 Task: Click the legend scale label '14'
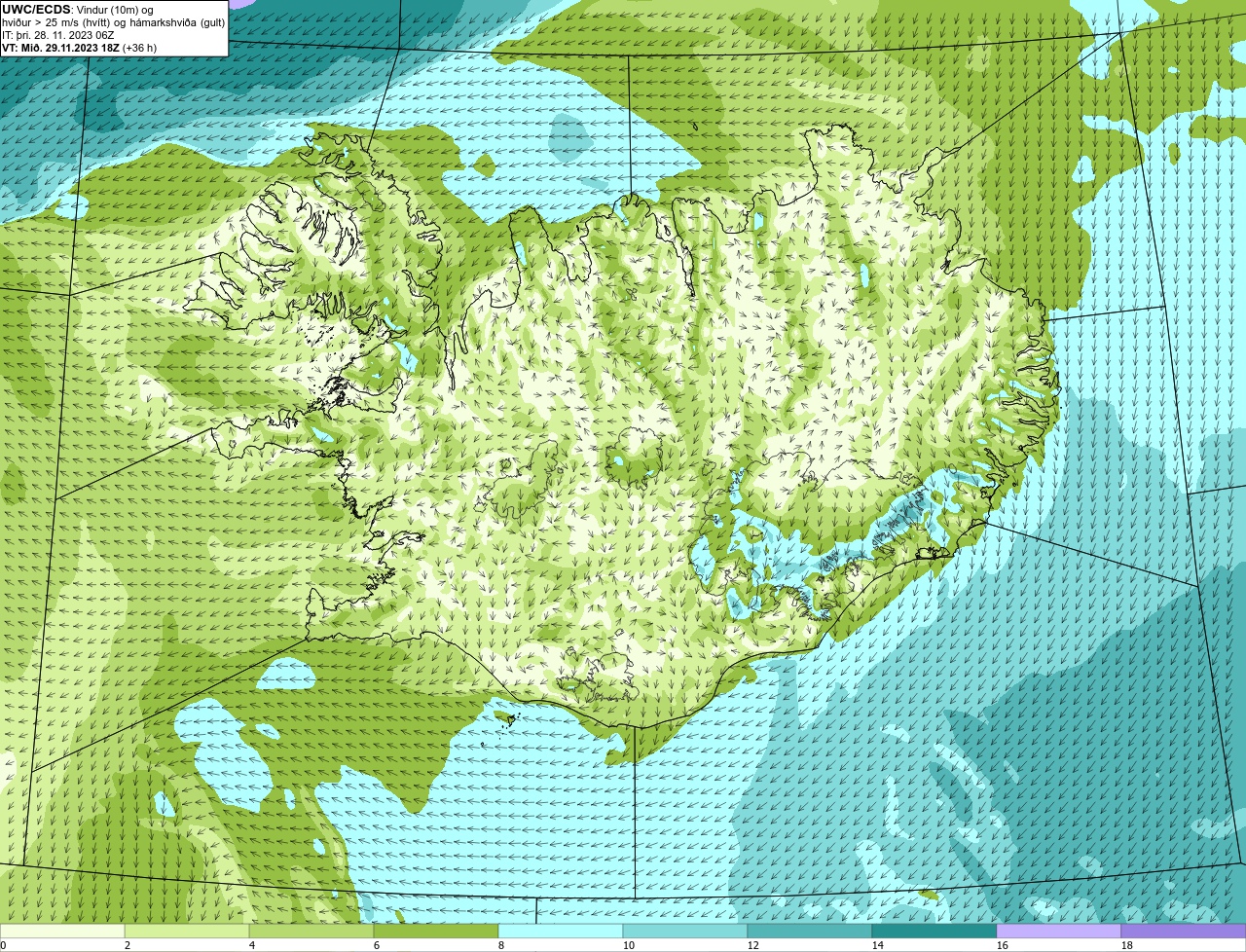click(x=878, y=945)
